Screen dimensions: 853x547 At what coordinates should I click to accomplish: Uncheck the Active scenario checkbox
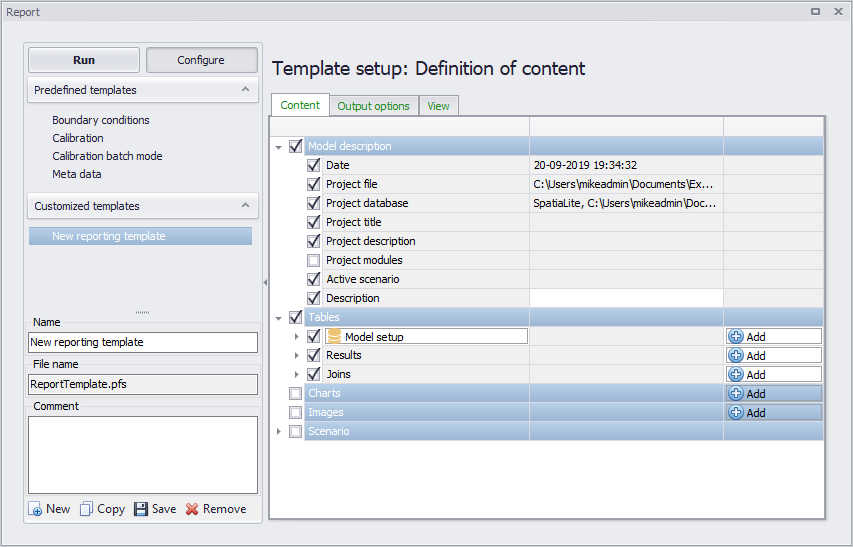[x=313, y=279]
